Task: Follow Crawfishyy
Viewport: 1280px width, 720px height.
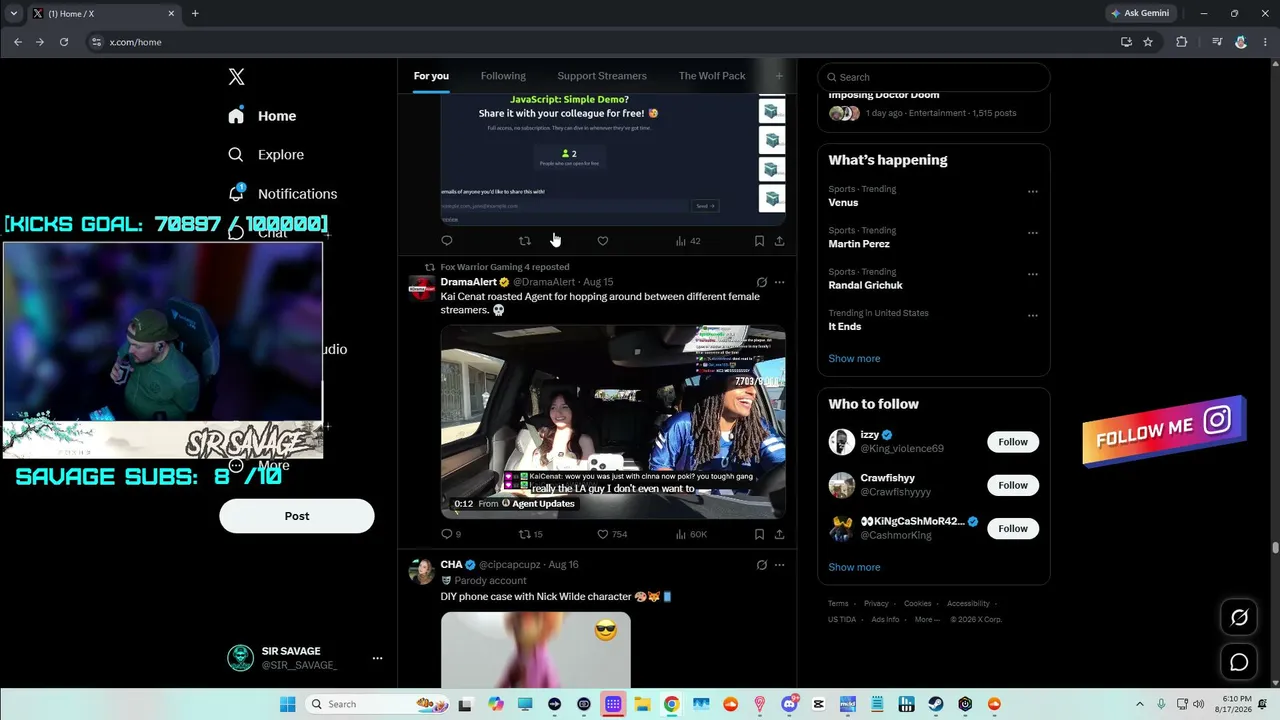Action: pos(1013,485)
